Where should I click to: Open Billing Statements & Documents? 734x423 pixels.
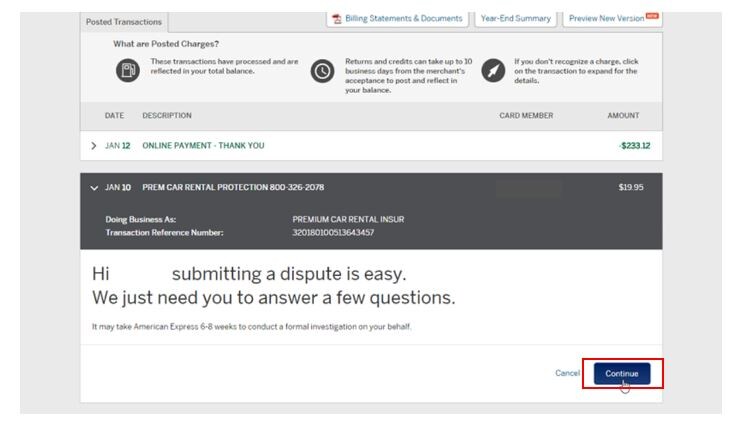397,19
